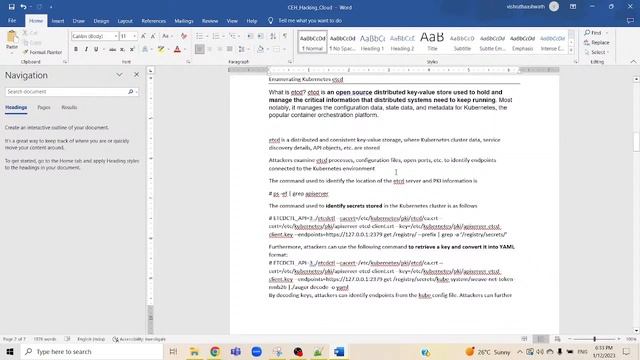
Task: Switch to the Review ribbon tab
Action: 210,21
